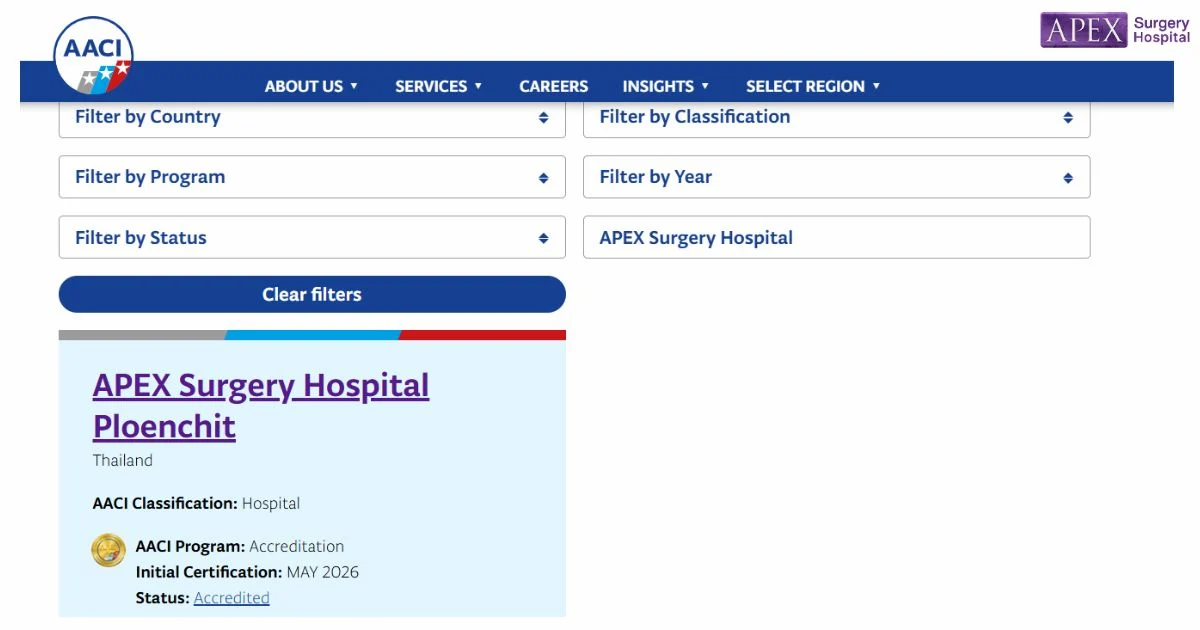Open the Services navigation menu

pos(439,86)
